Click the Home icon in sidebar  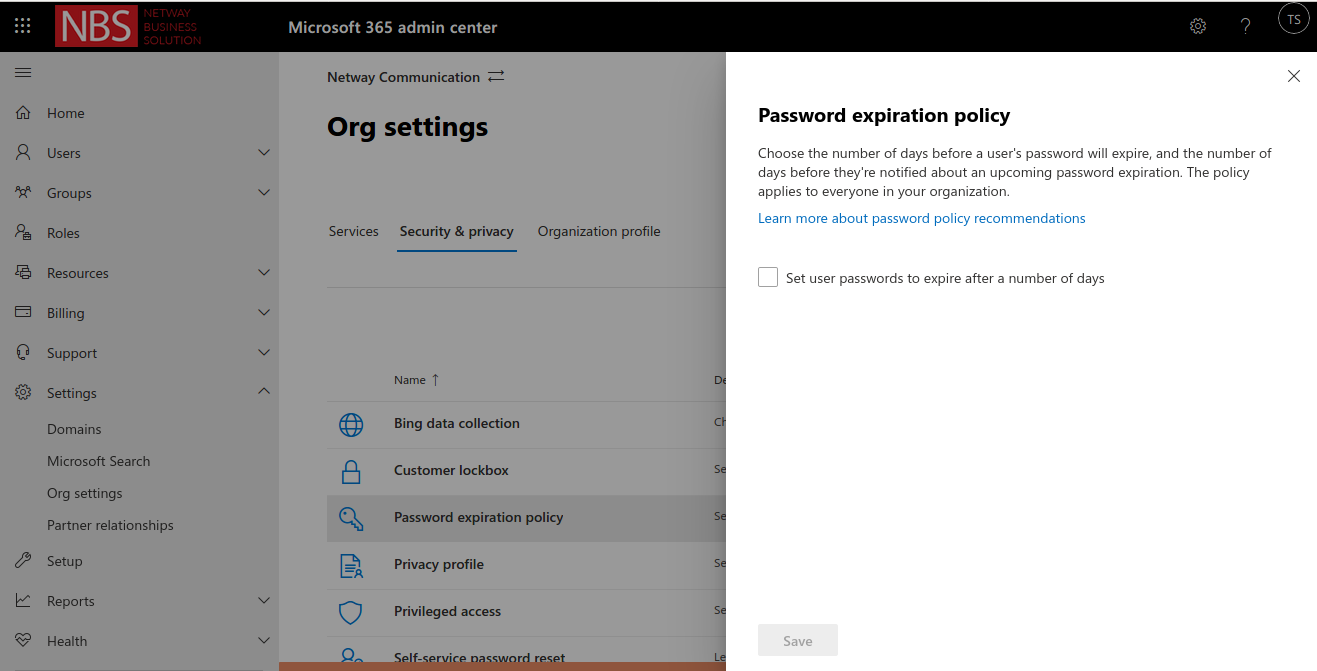23,113
